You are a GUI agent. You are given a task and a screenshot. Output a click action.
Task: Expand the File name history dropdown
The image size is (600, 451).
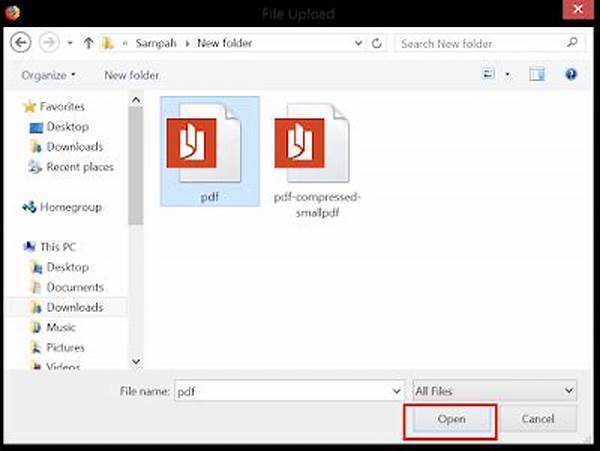[x=397, y=390]
